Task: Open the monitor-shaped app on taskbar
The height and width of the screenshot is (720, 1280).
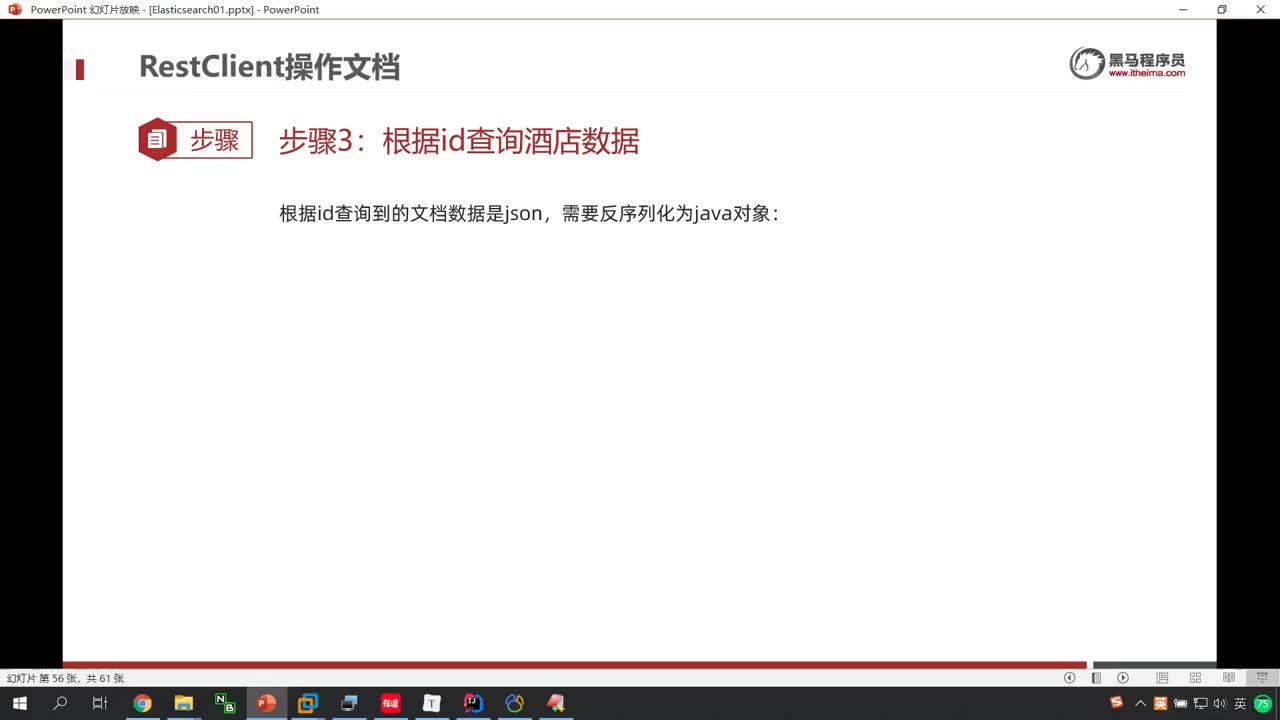Action: tap(349, 703)
